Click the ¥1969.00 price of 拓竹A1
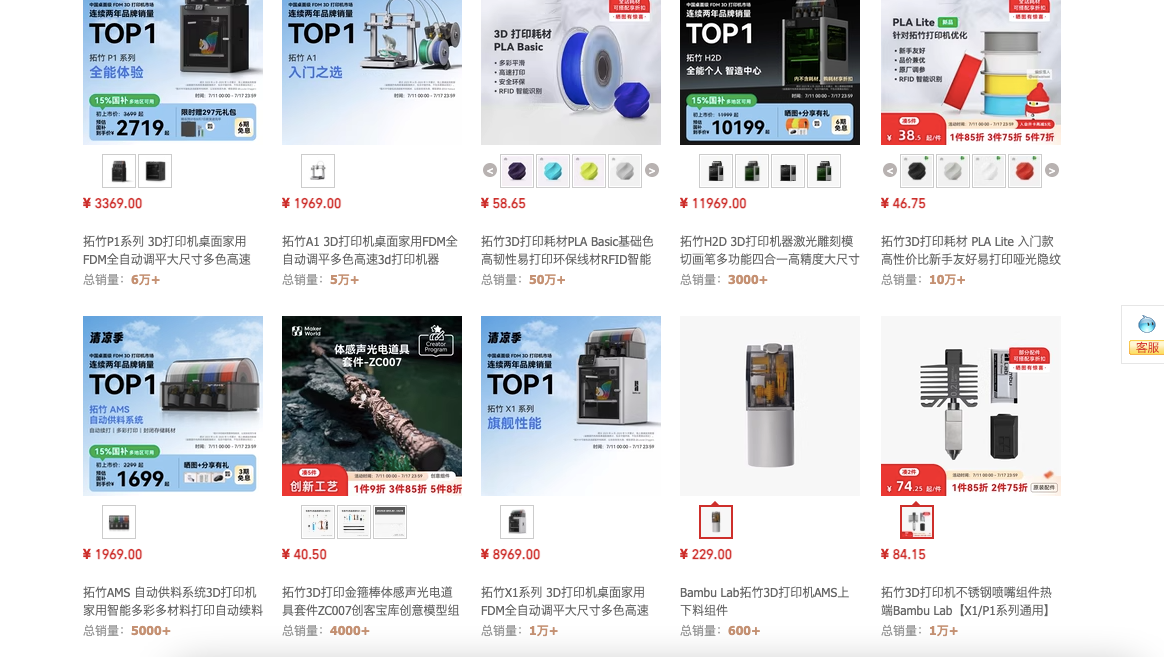Viewport: 1164px width, 657px height. coord(312,203)
